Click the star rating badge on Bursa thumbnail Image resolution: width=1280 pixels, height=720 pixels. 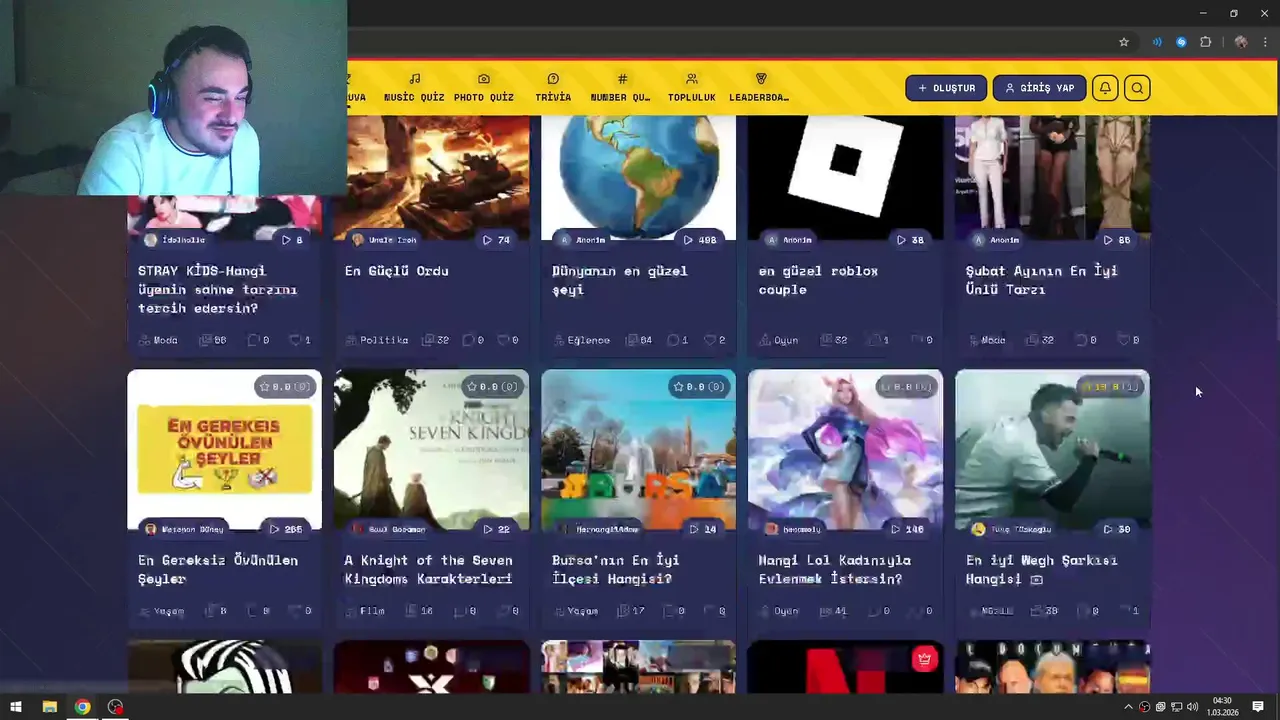click(700, 386)
